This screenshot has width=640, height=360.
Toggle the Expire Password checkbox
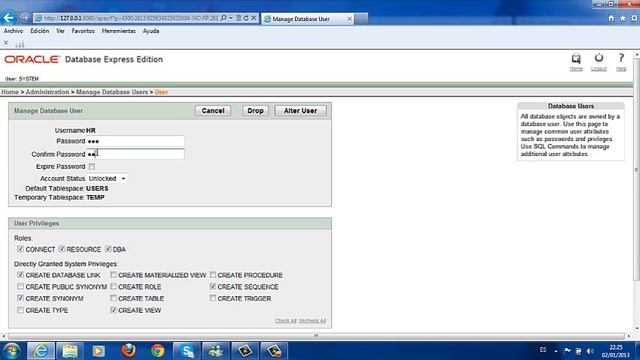(x=92, y=167)
